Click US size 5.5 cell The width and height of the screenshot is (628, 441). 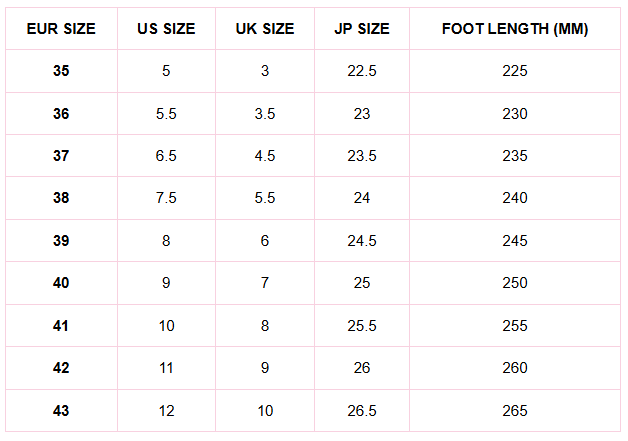166,114
